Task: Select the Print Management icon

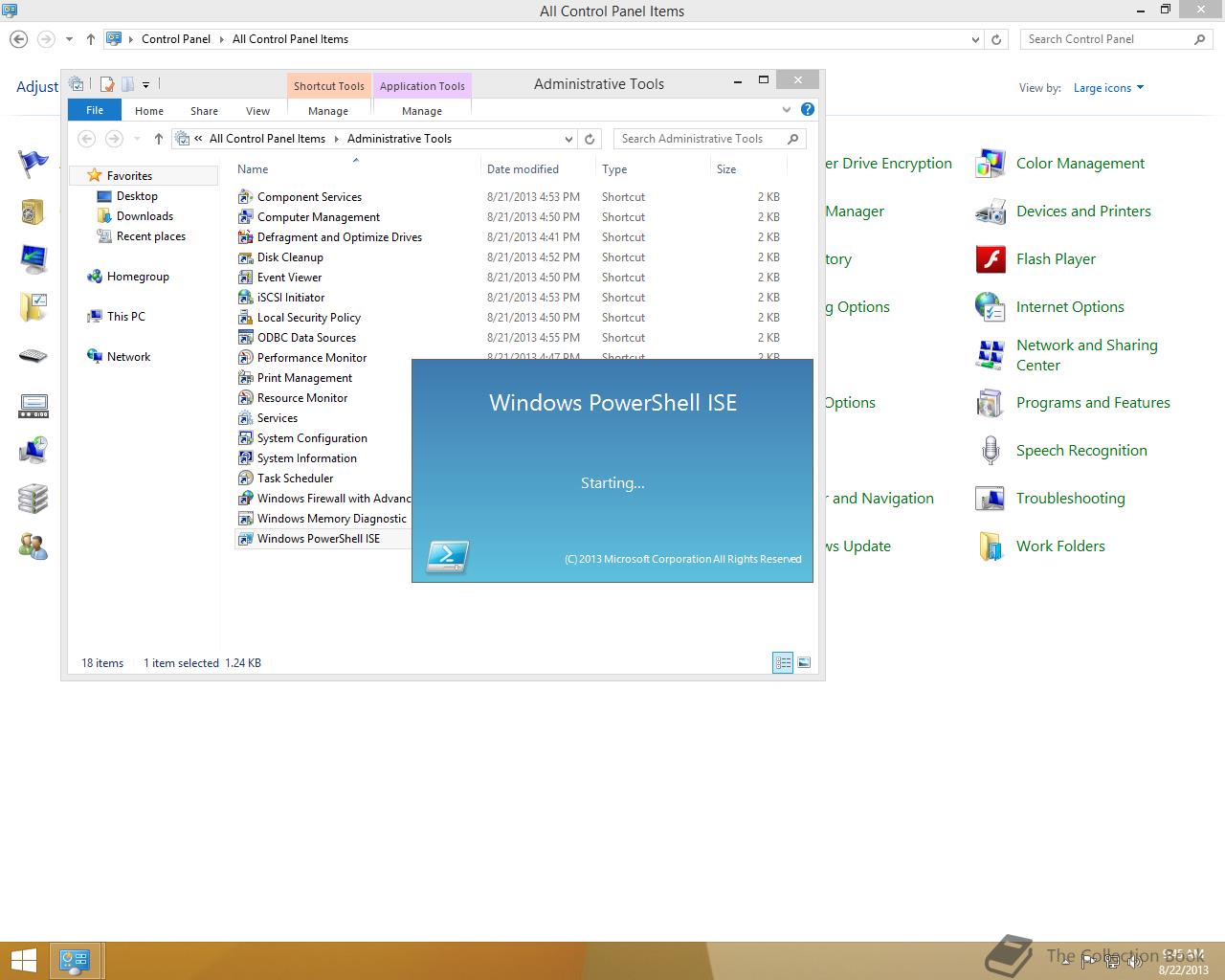Action: (246, 378)
